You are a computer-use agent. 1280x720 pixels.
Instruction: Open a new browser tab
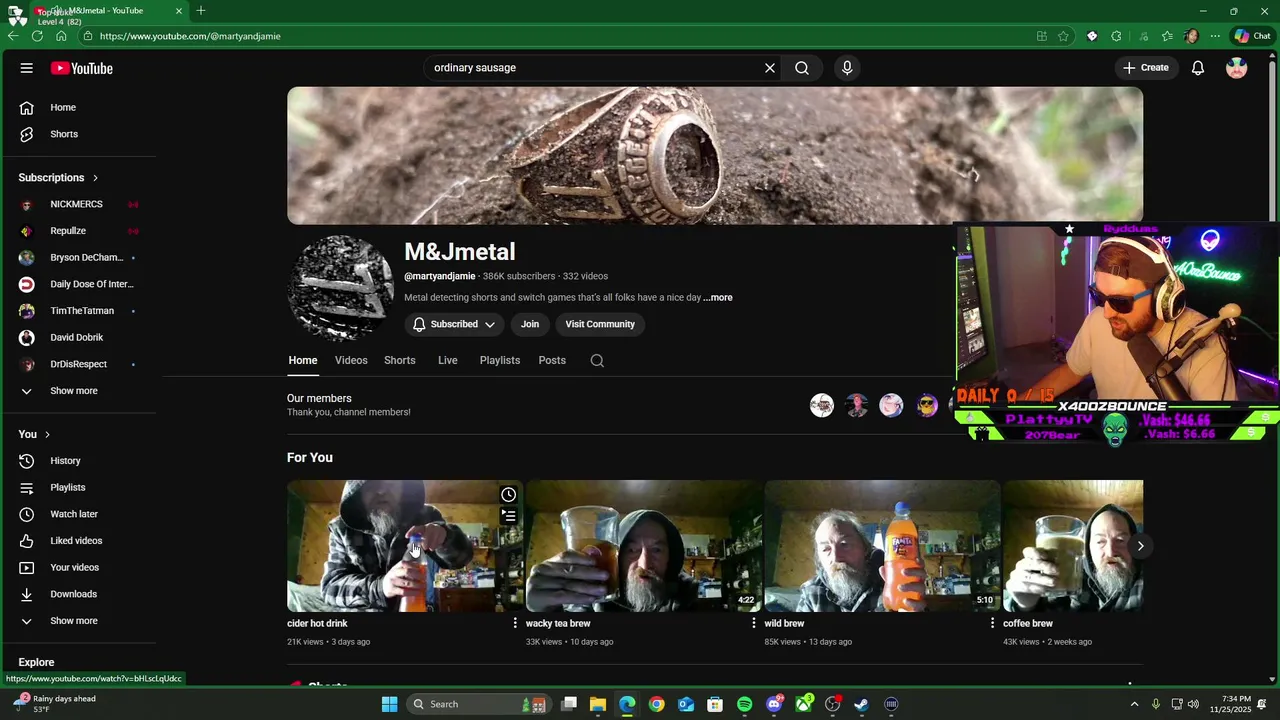coord(201,10)
